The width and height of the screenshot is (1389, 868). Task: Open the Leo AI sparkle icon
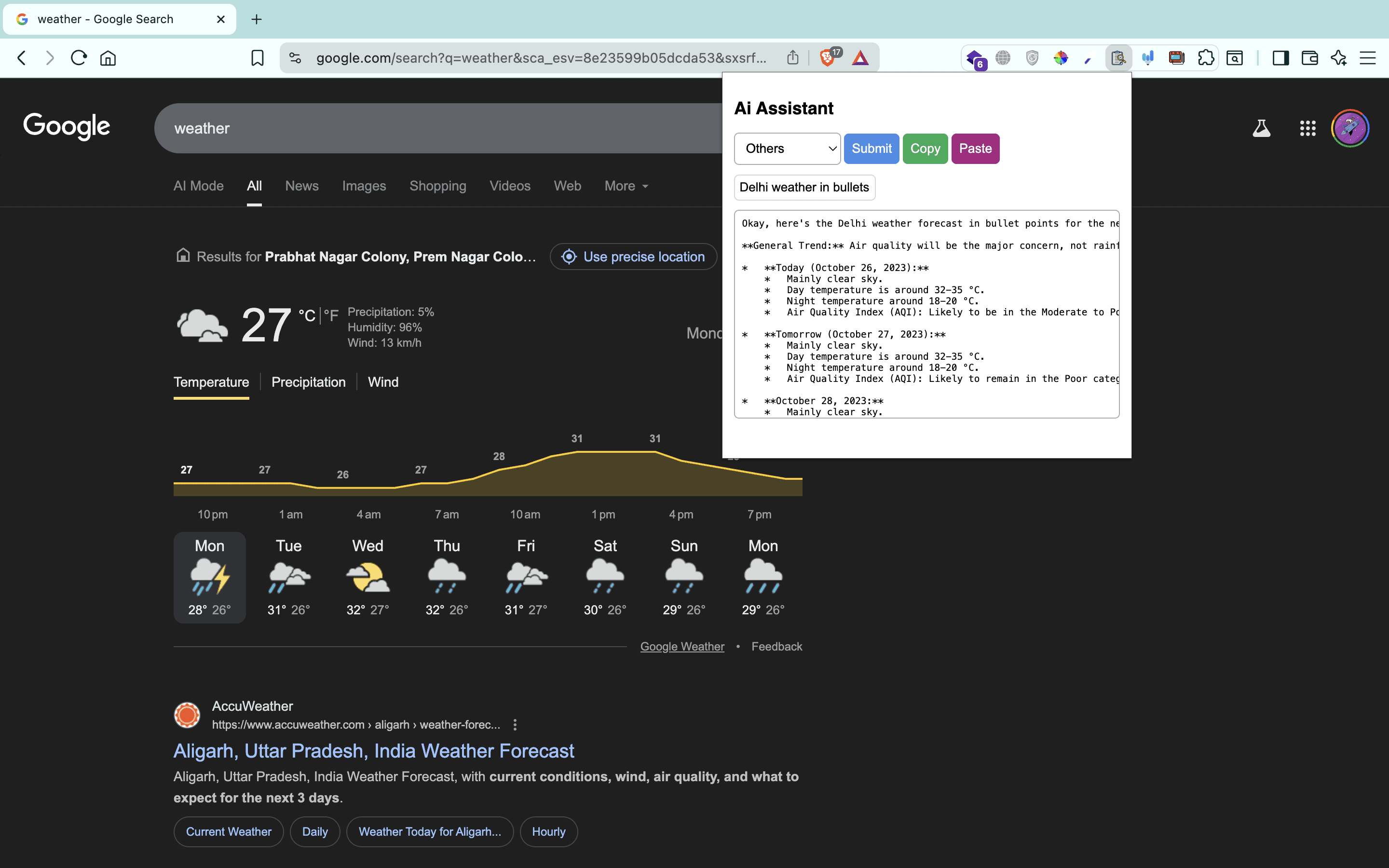[1338, 58]
